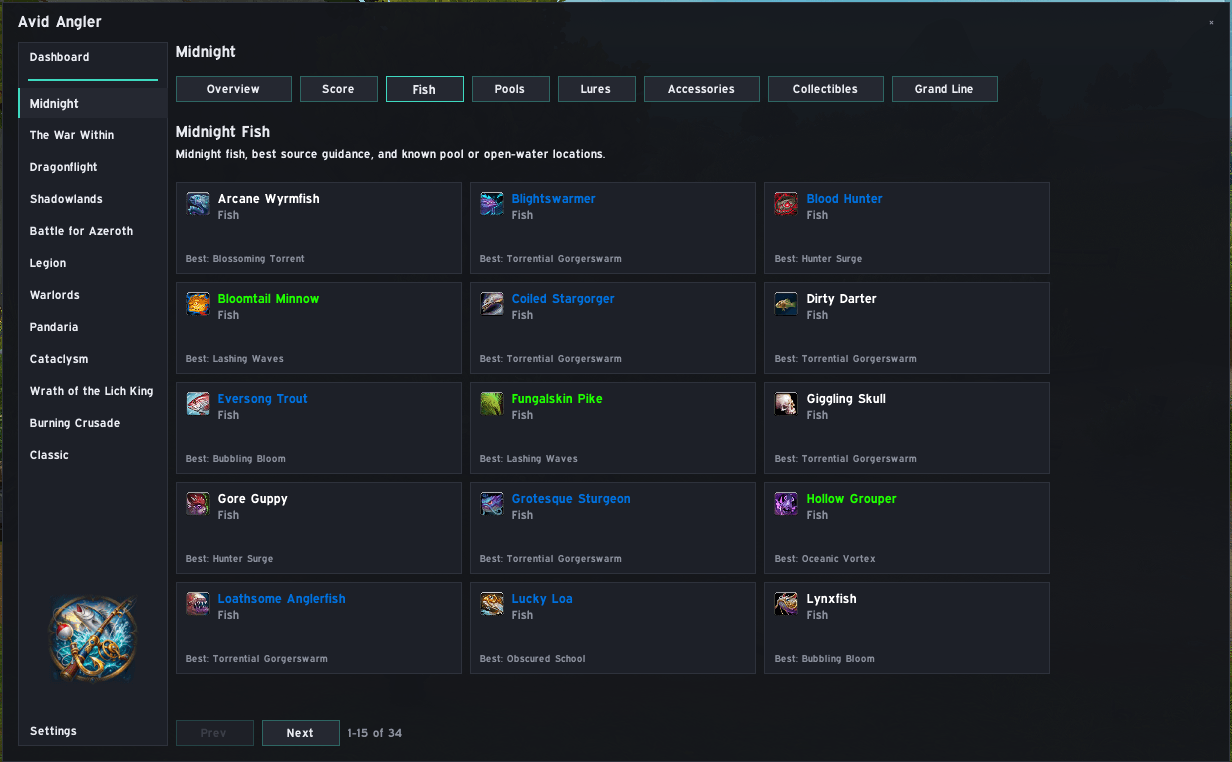Viewport: 1232px width, 762px height.
Task: Switch to the Score tab
Action: pyautogui.click(x=338, y=89)
